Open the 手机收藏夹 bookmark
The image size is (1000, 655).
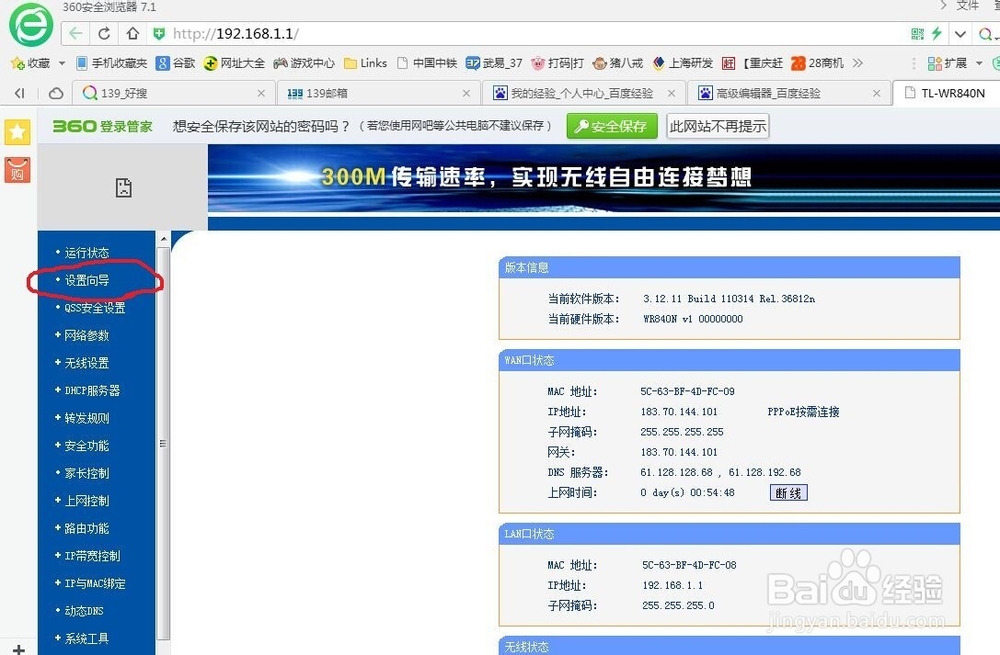[112, 63]
